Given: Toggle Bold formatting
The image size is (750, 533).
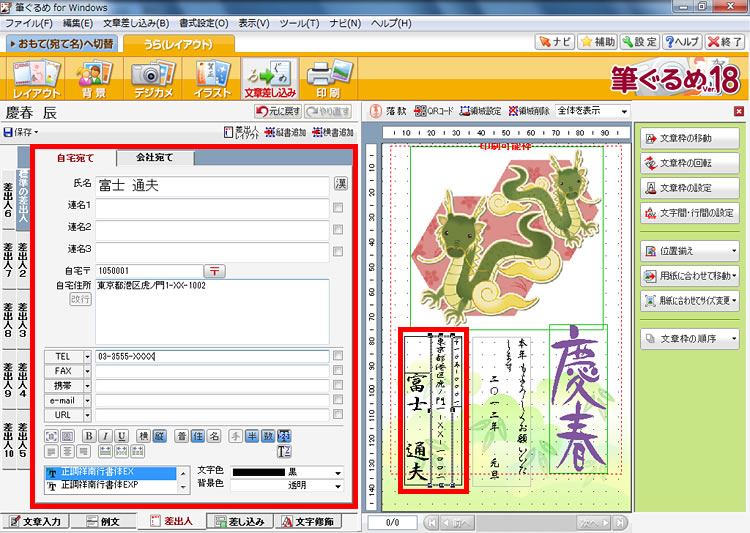Looking at the screenshot, I should [88, 436].
